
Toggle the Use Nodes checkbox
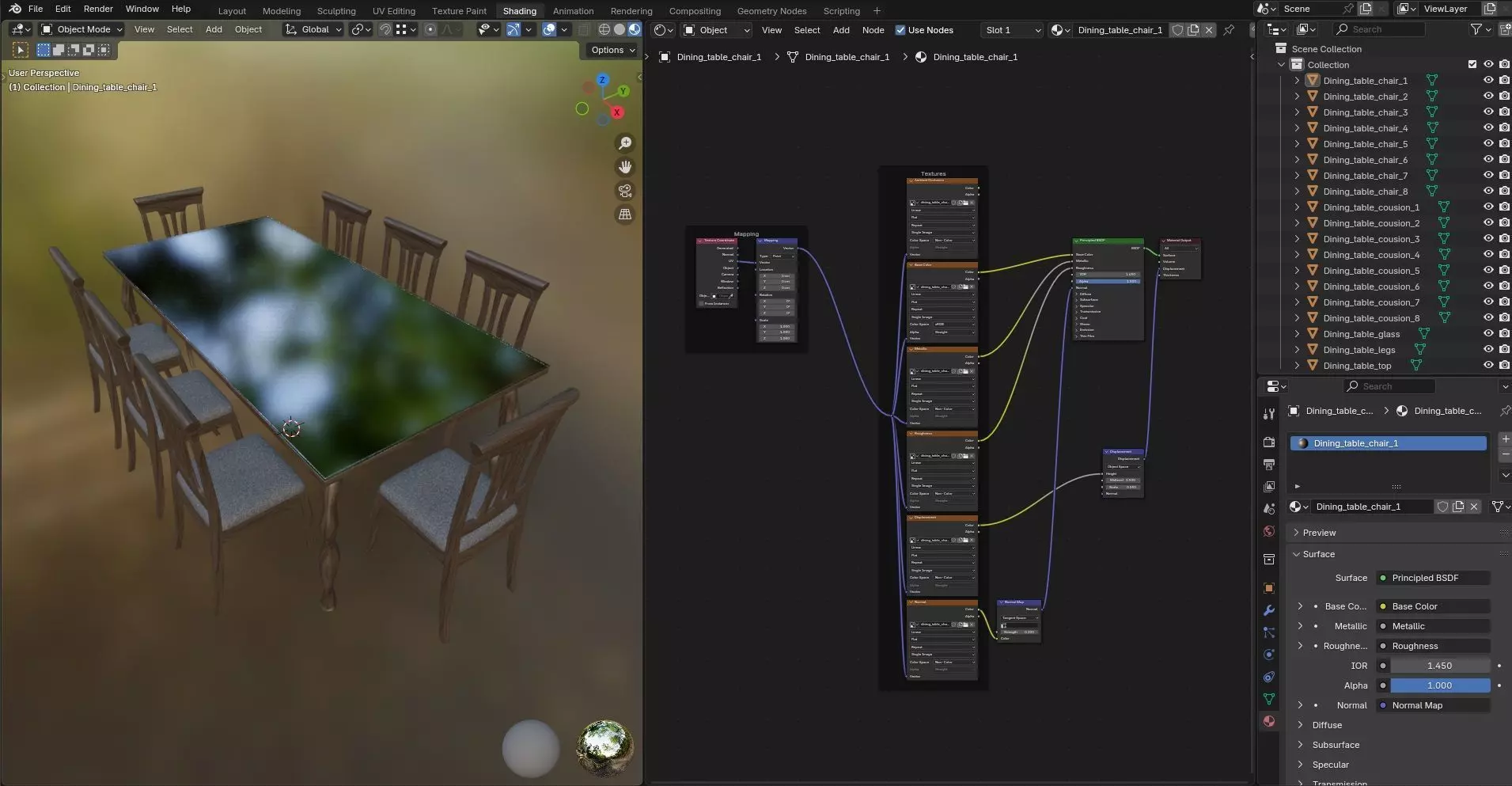tap(900, 30)
